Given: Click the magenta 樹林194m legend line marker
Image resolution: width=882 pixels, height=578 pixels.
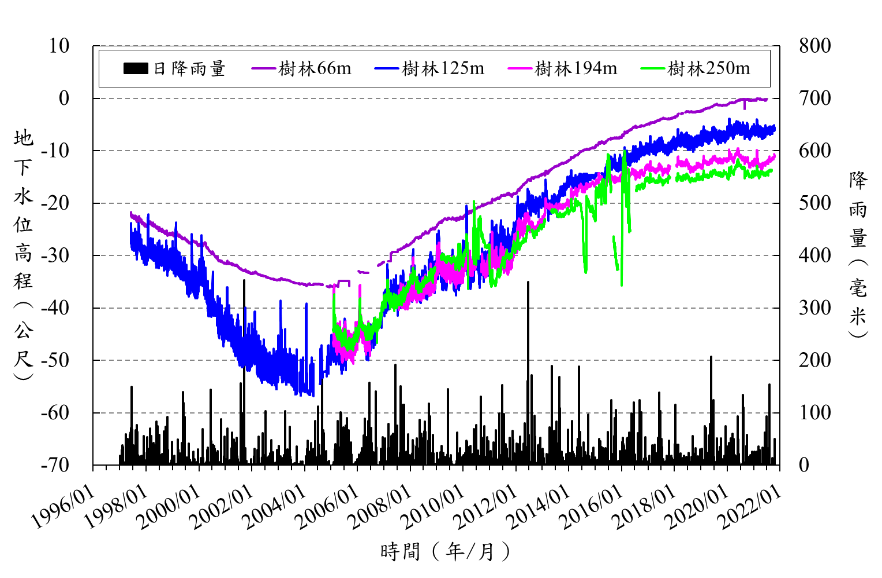Looking at the screenshot, I should [520, 69].
